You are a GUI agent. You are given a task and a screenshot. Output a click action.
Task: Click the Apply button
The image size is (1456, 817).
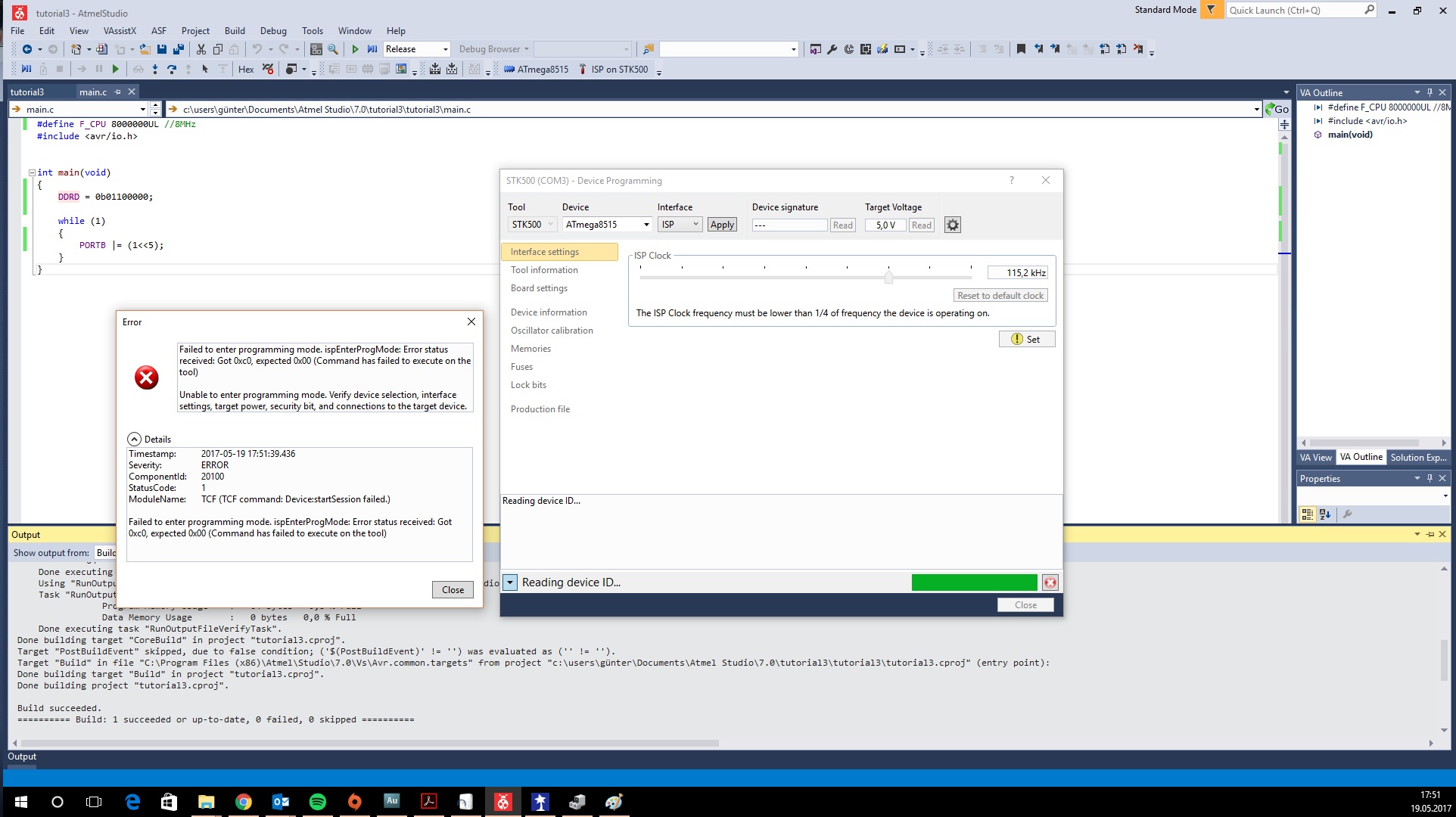point(722,225)
